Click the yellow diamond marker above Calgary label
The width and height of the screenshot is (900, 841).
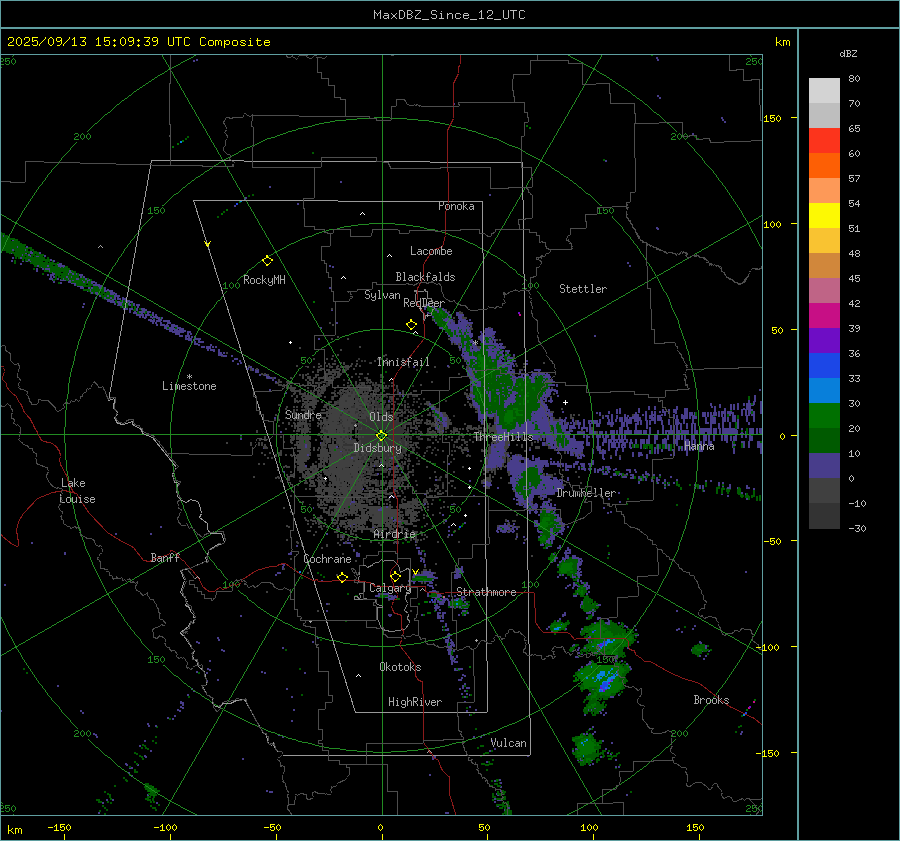[x=395, y=576]
